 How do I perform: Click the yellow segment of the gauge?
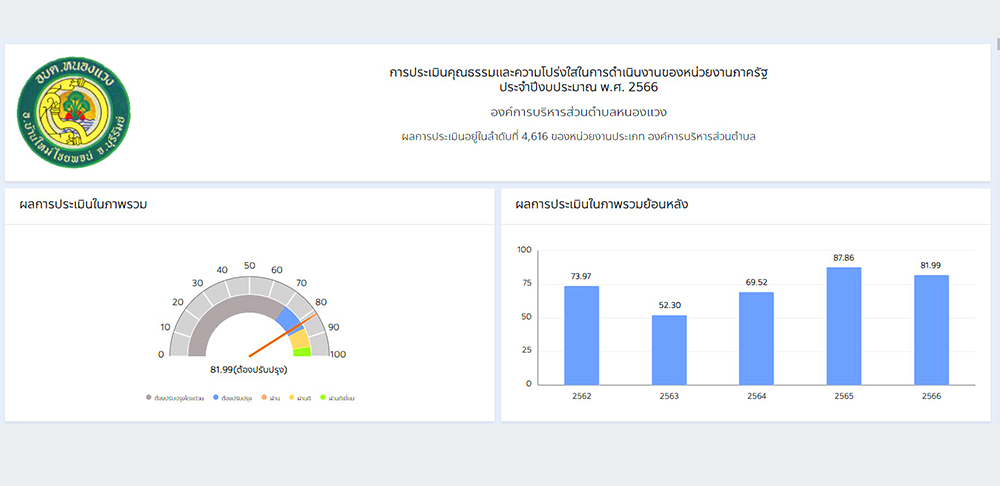point(299,339)
